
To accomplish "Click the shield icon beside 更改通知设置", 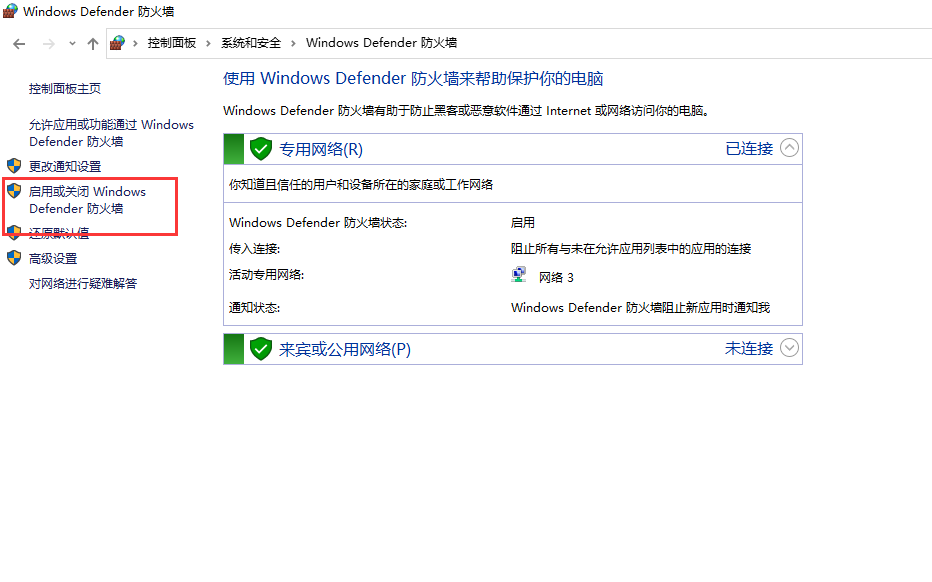I will click(14, 167).
